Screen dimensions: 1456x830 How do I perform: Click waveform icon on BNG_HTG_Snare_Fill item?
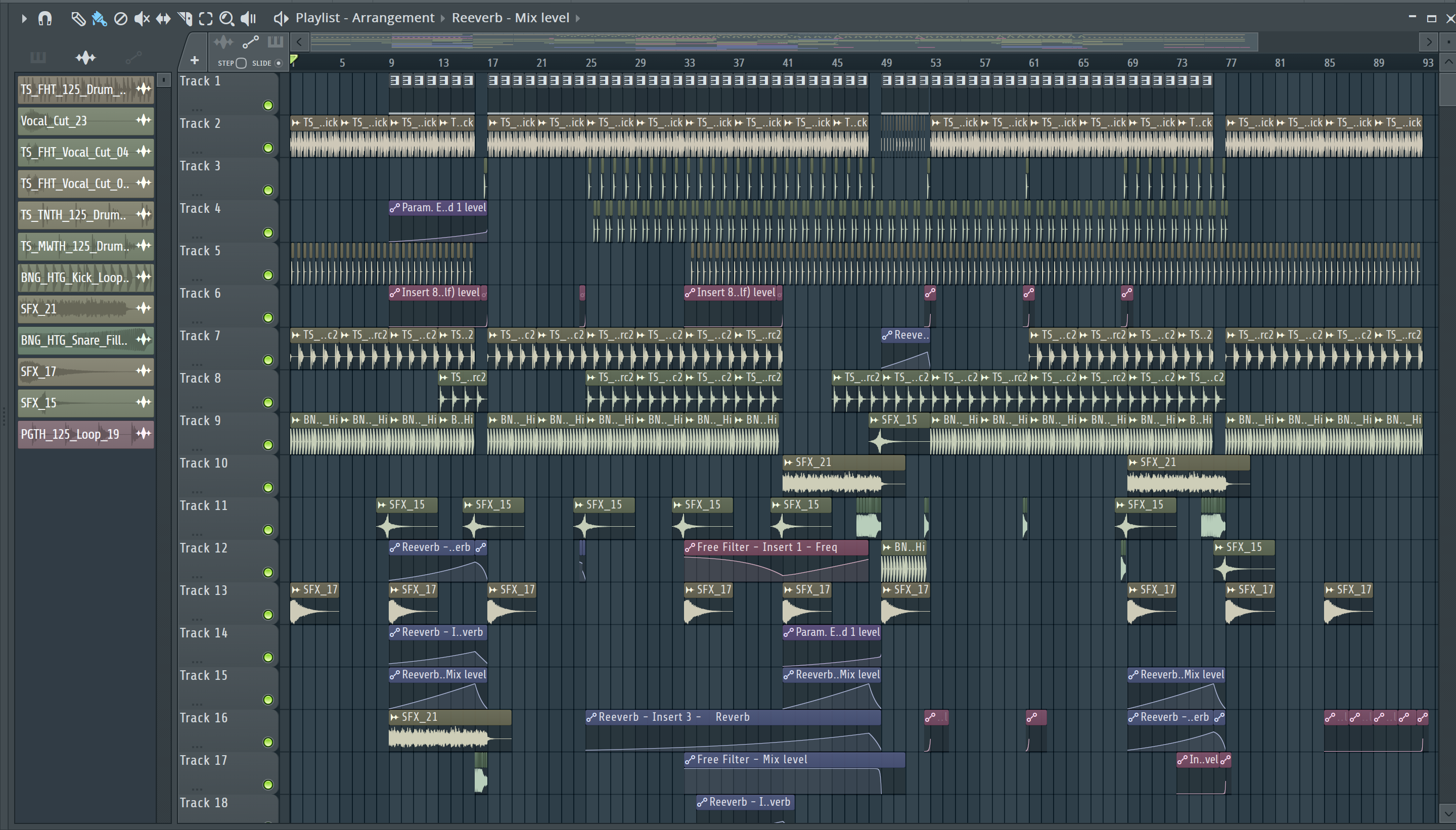pos(144,340)
